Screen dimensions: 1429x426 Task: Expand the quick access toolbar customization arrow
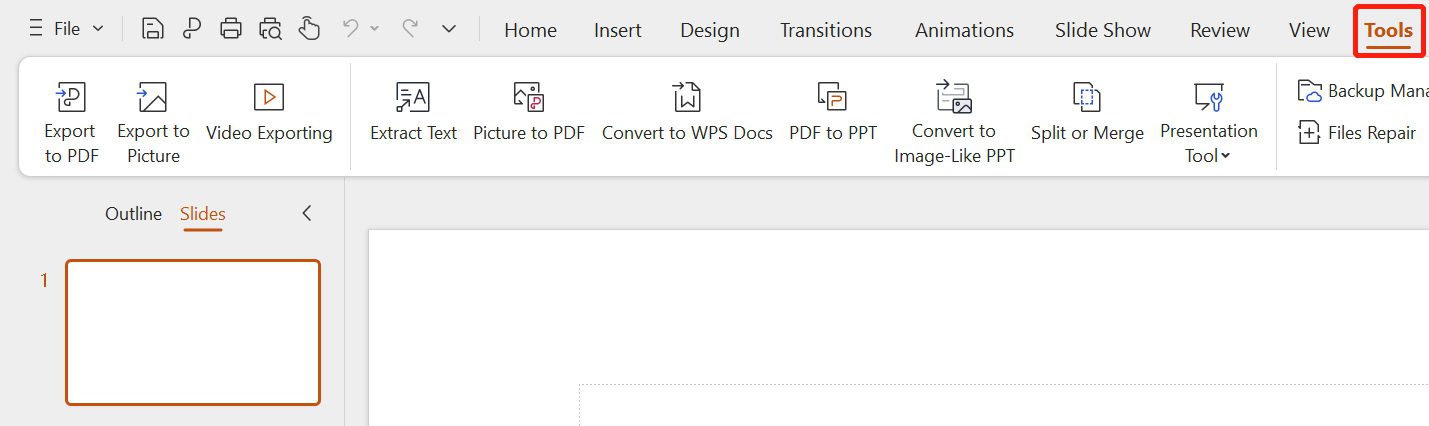[x=449, y=29]
